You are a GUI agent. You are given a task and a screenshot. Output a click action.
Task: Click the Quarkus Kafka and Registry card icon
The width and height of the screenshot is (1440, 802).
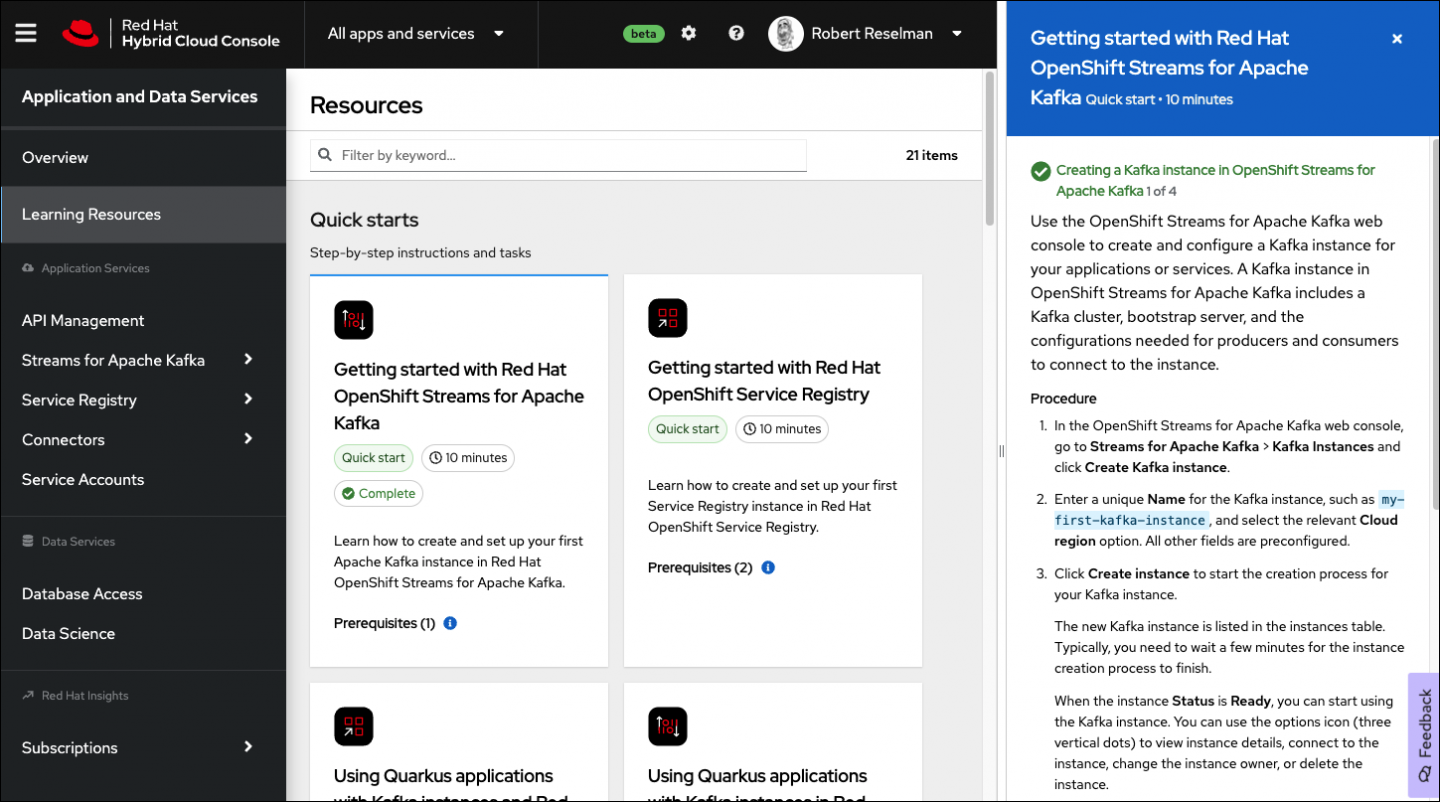(x=353, y=726)
